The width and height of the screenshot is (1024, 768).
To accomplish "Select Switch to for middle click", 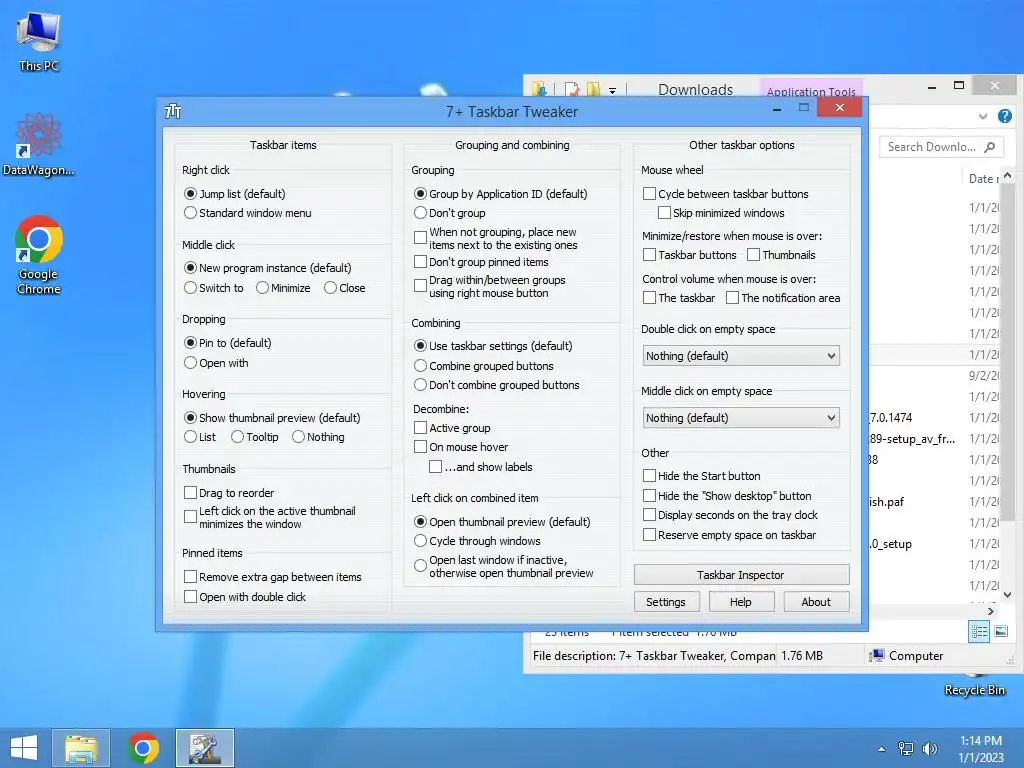I will [214, 288].
